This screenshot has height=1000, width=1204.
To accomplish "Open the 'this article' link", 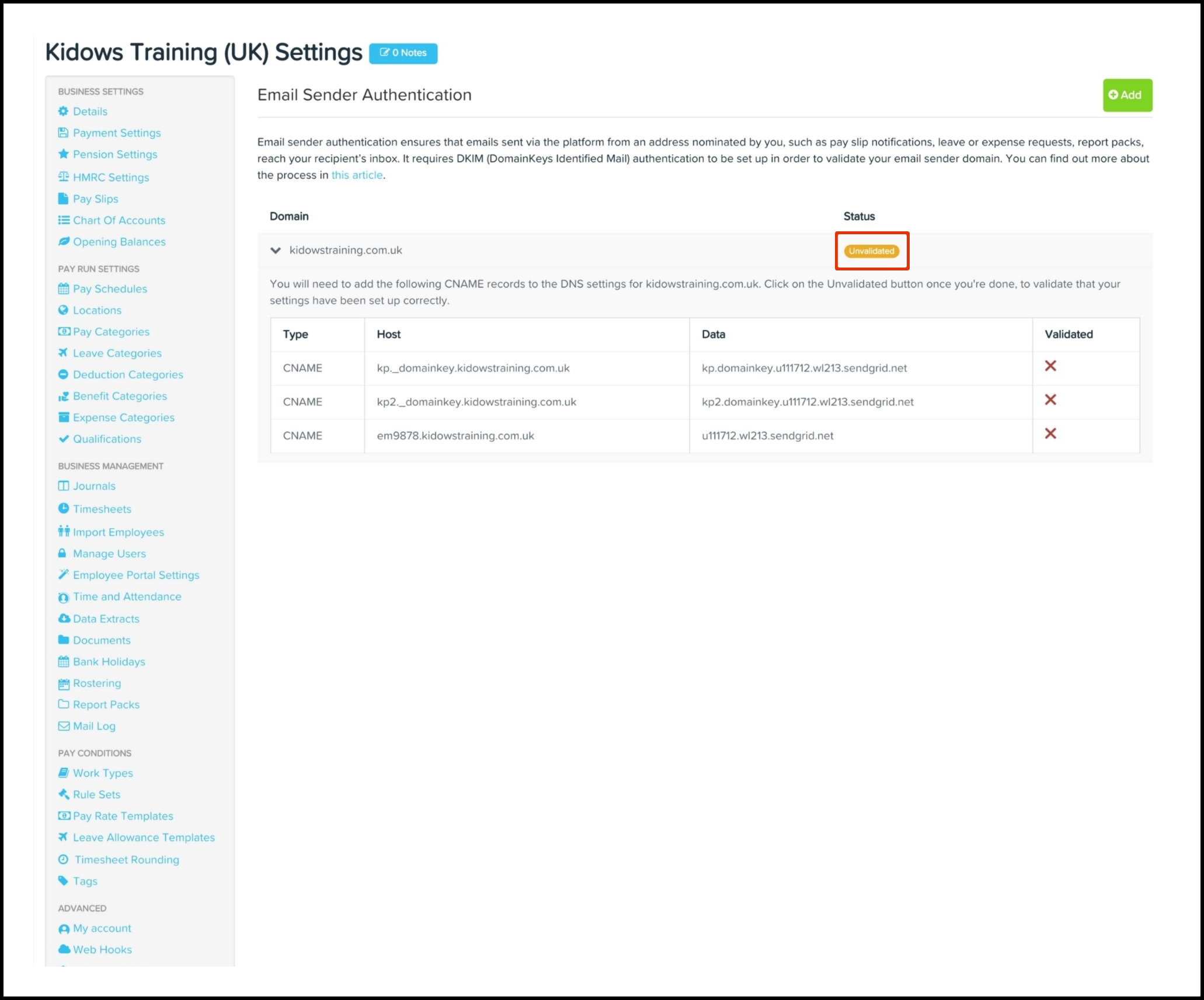I will 357,175.
